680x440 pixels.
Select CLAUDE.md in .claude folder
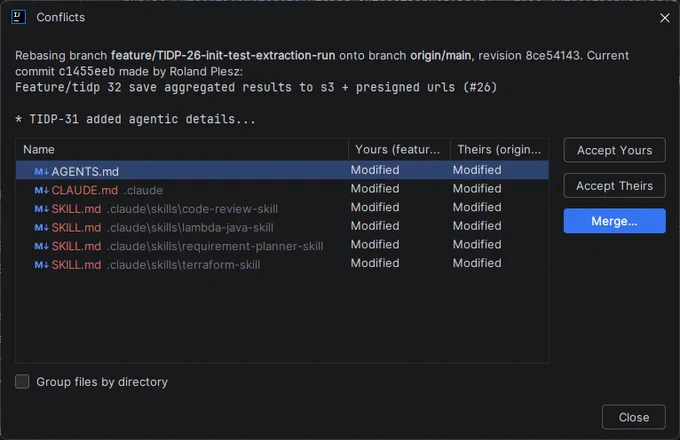pos(282,189)
